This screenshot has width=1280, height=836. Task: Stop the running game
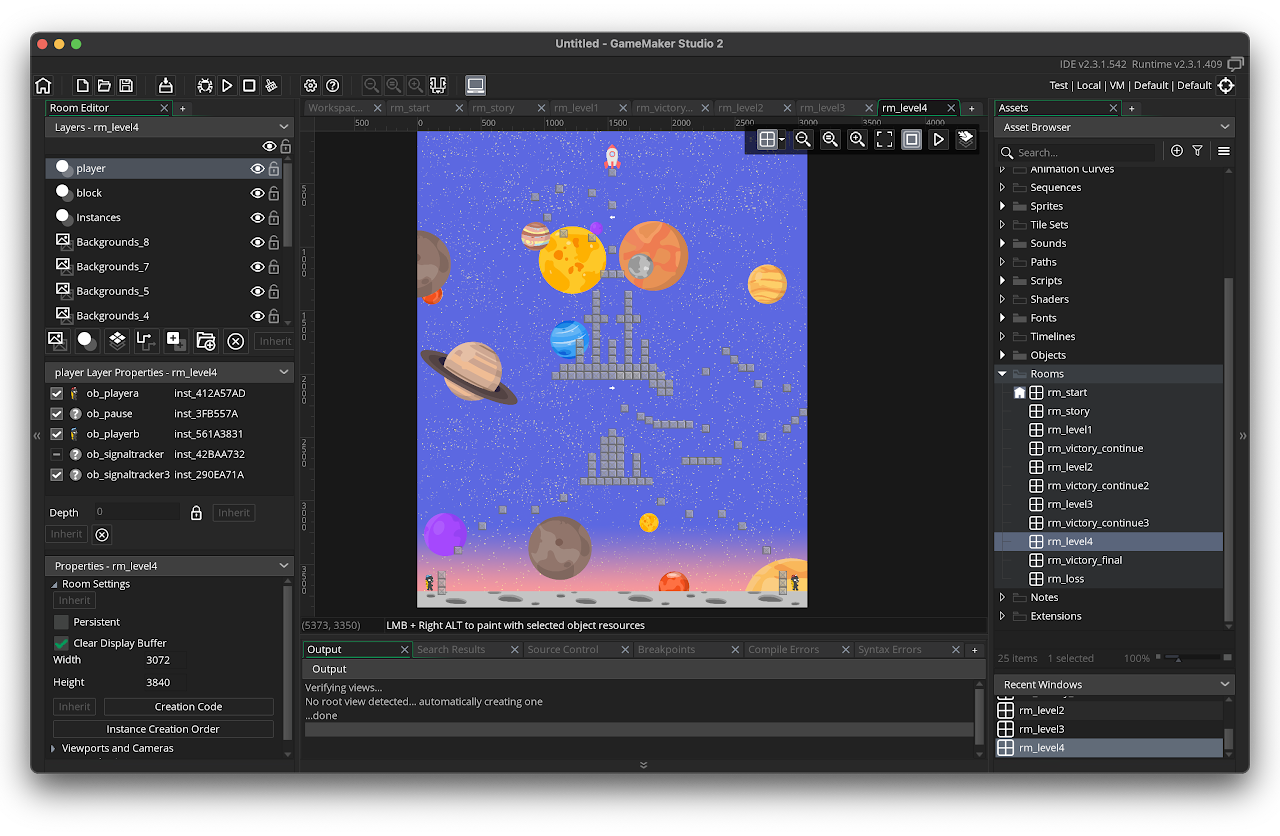click(x=249, y=86)
